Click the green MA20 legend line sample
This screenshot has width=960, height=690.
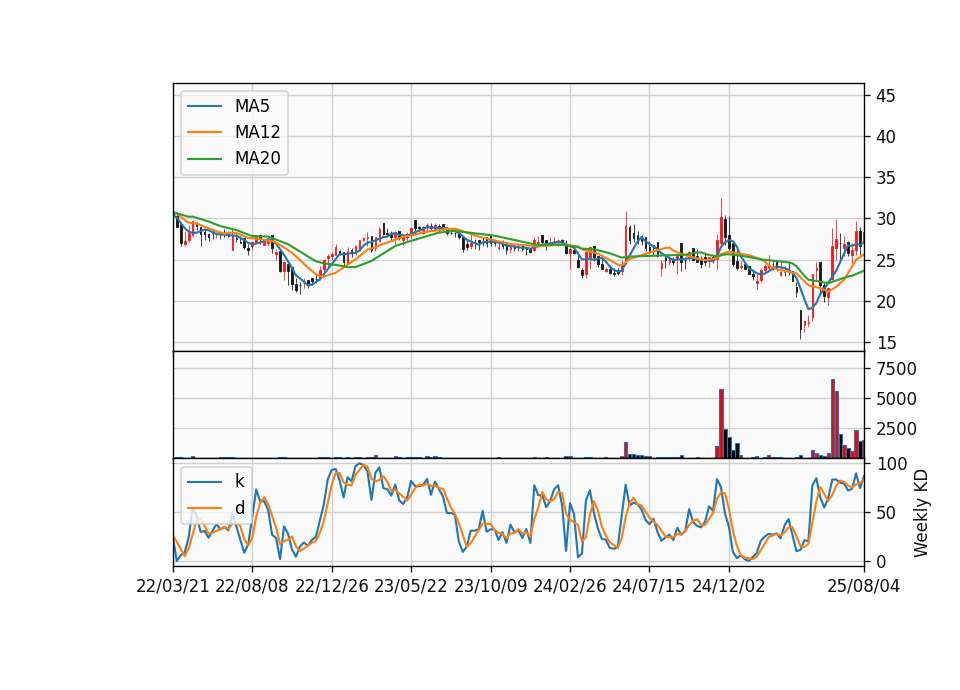click(204, 159)
